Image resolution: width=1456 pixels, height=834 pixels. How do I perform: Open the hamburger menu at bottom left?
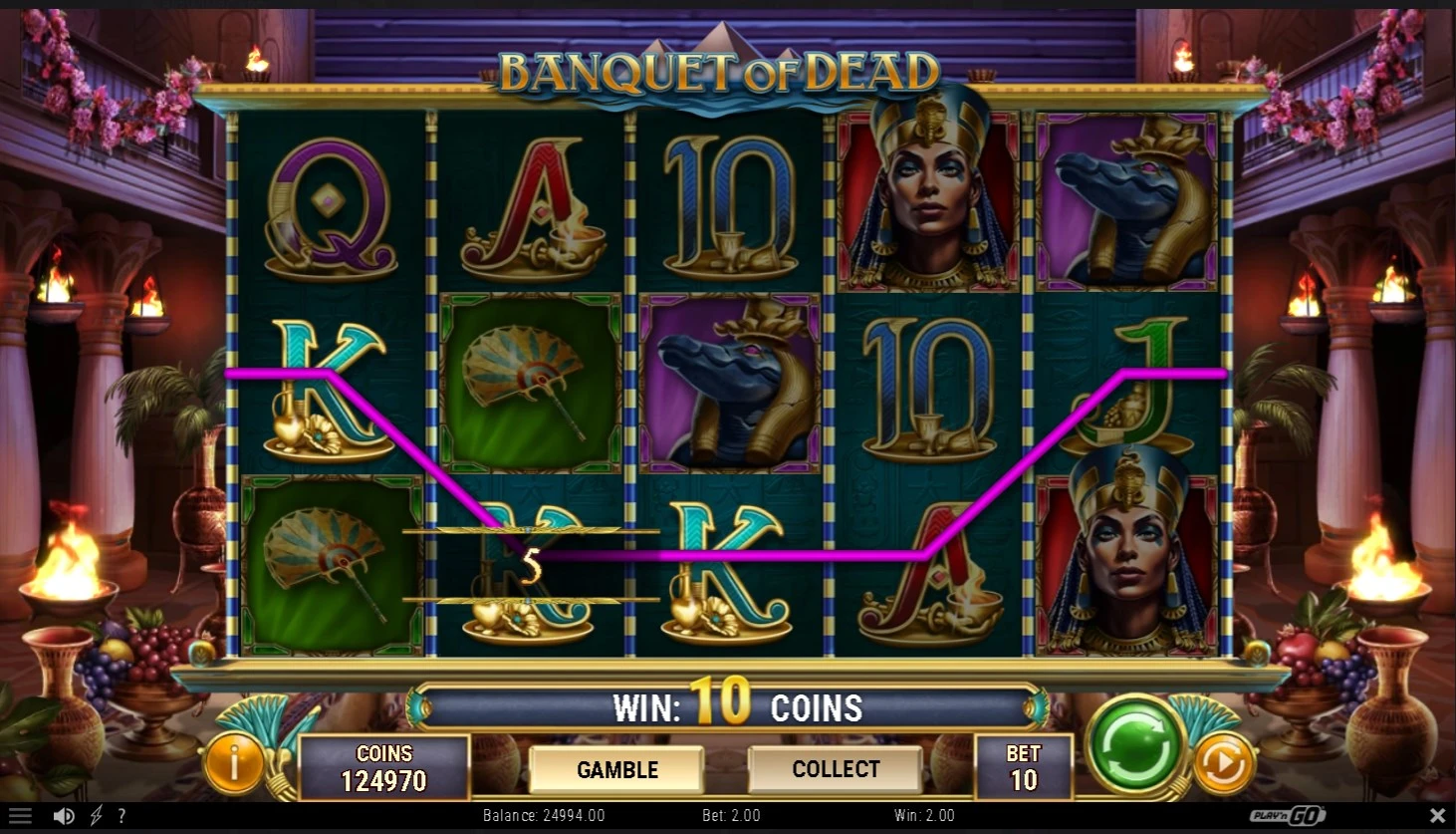21,816
